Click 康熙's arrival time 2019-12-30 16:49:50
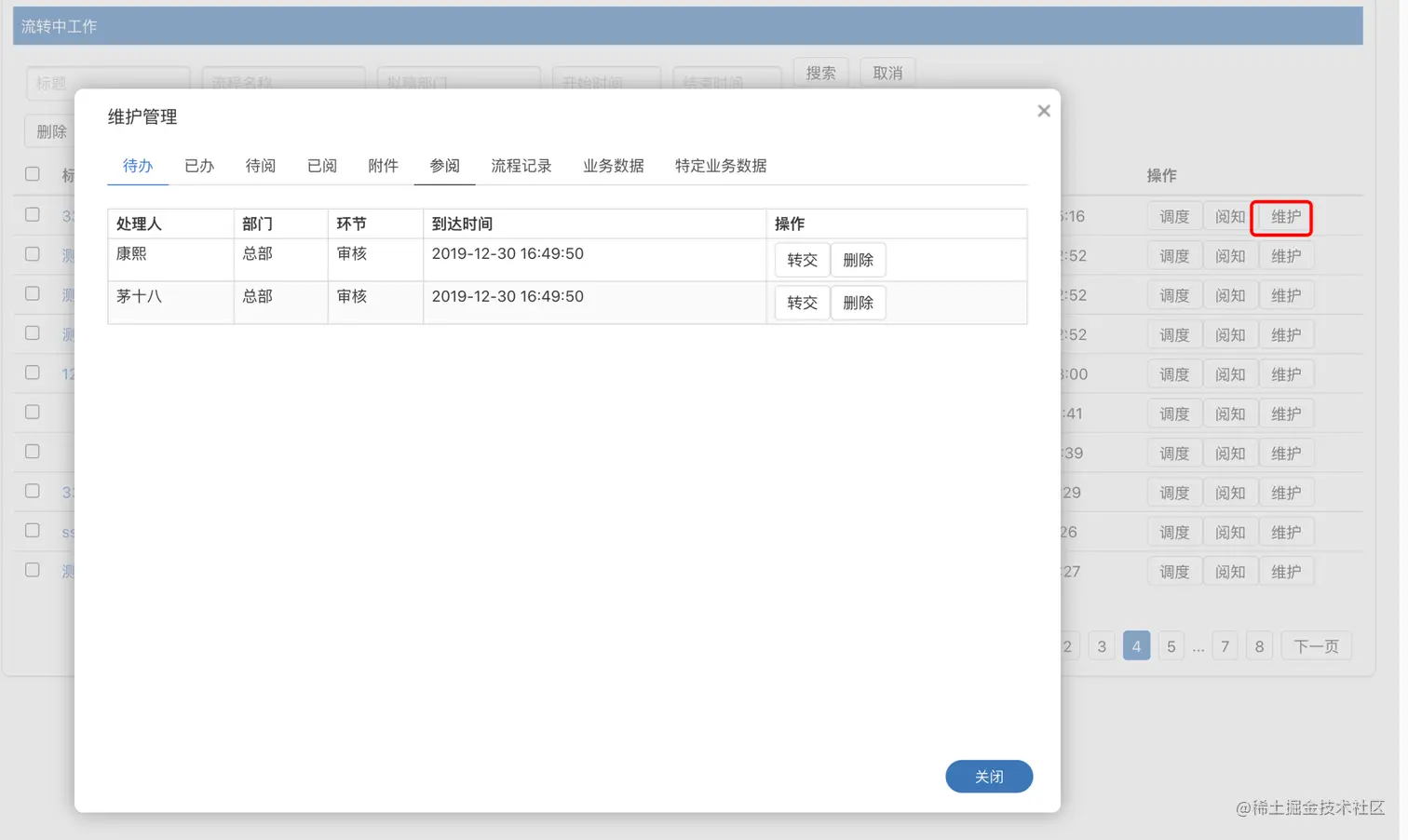Image resolution: width=1408 pixels, height=840 pixels. [508, 253]
